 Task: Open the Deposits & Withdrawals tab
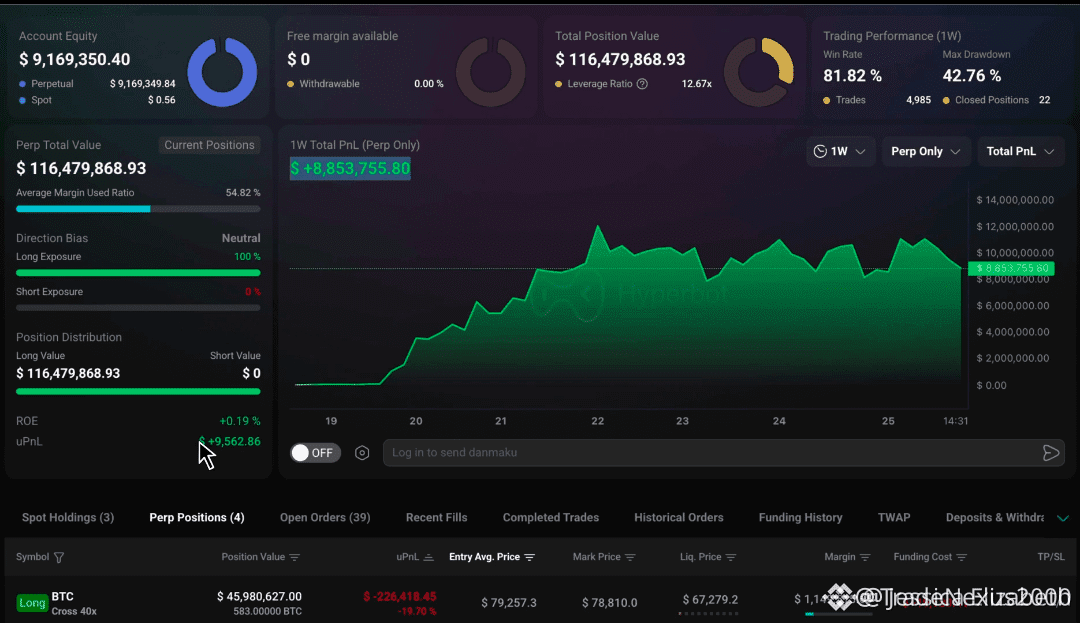coord(995,518)
